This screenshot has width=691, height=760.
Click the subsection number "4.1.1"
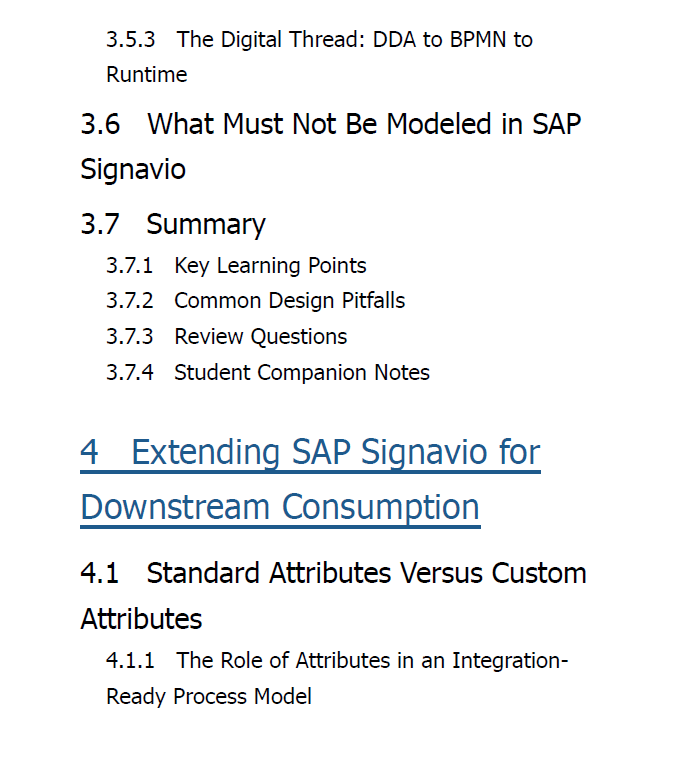(130, 661)
